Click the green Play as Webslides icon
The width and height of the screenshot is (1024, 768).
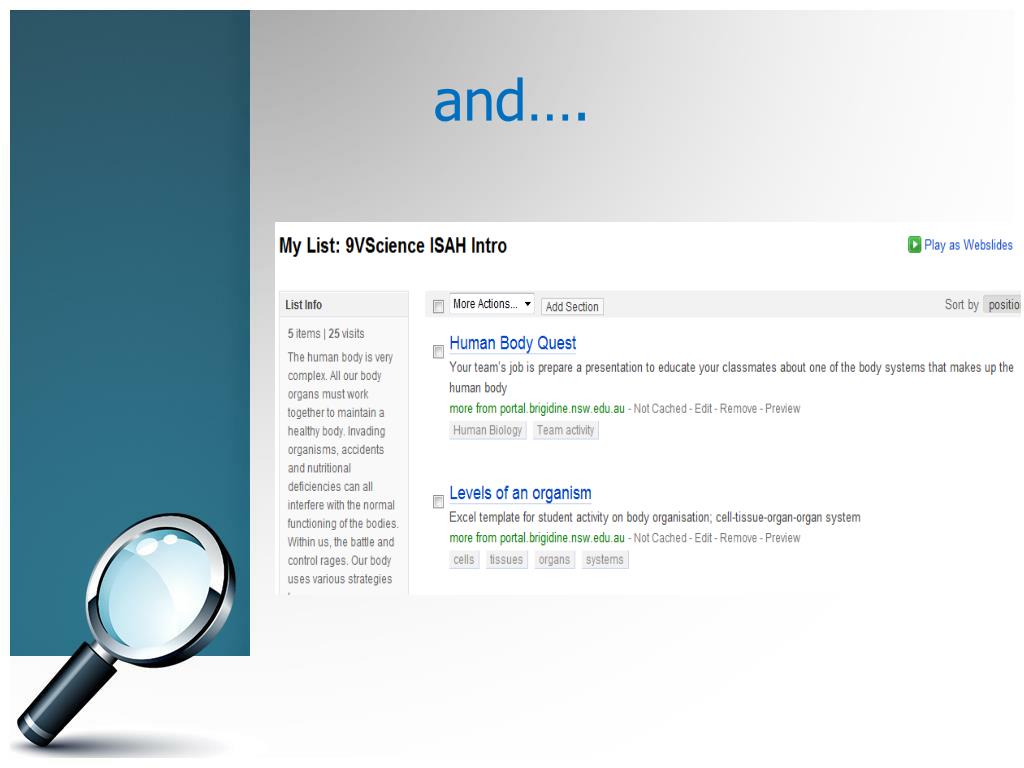(x=914, y=245)
